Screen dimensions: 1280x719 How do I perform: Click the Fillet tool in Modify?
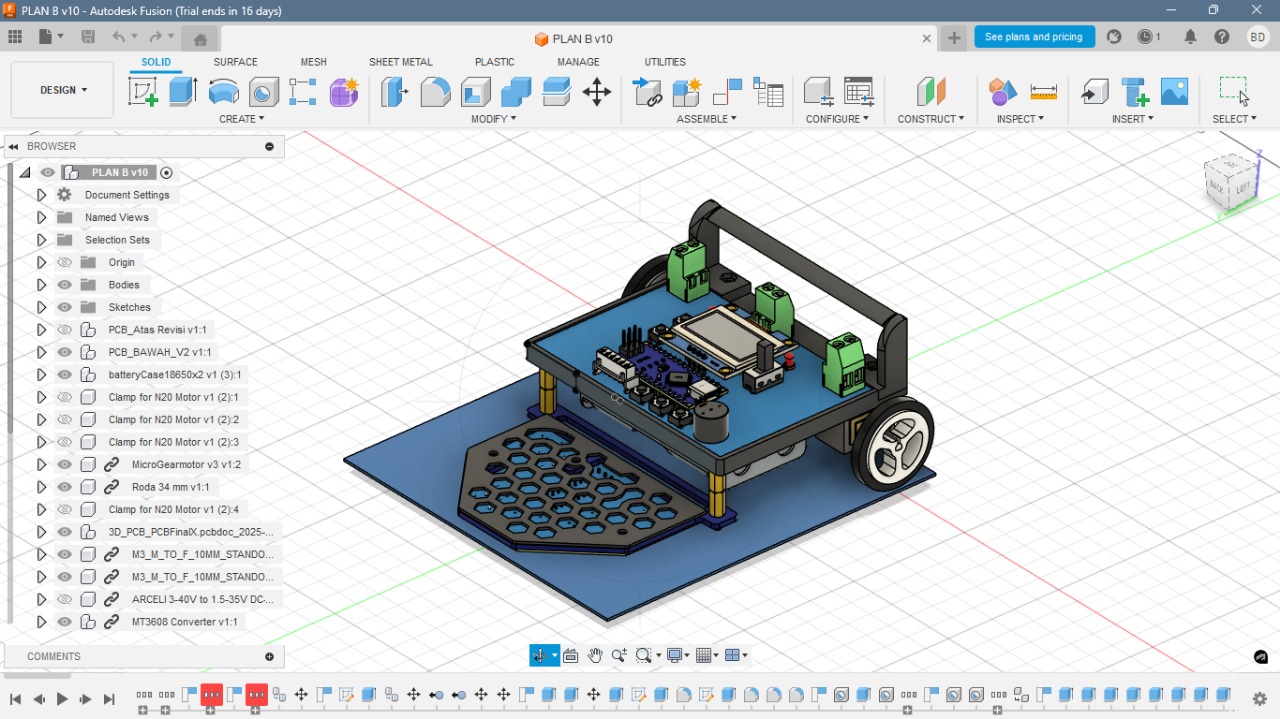pos(436,92)
